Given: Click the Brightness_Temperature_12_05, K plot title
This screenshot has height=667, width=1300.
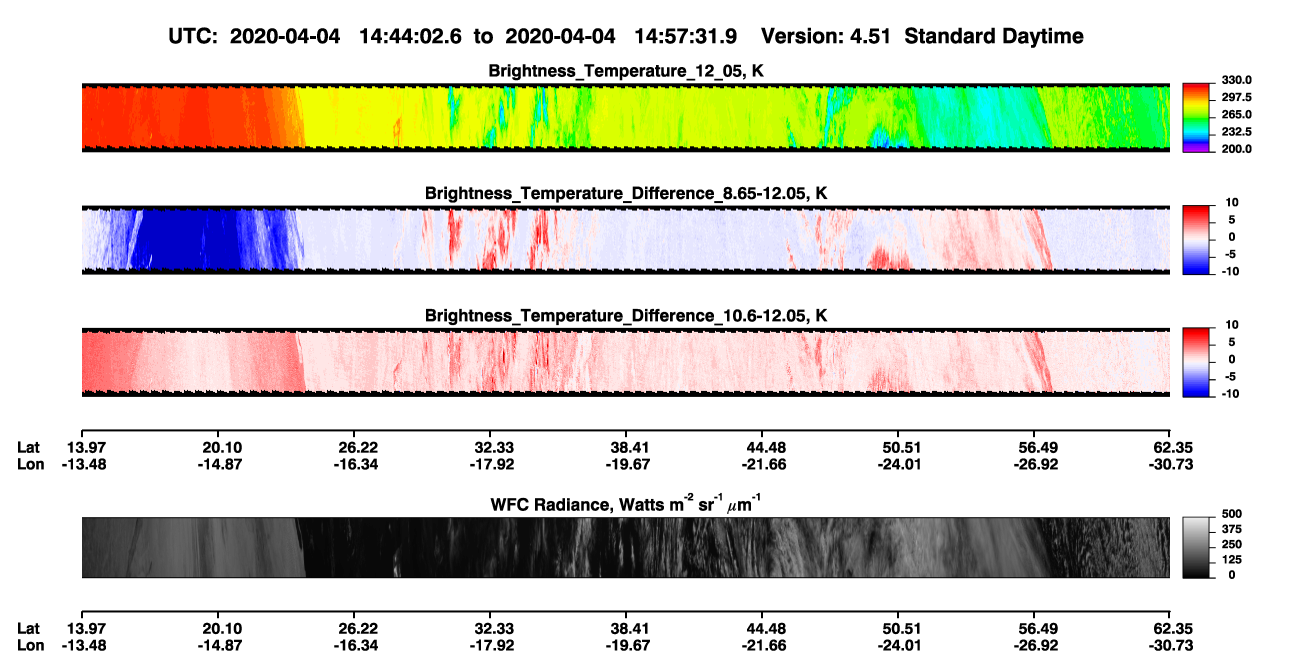Looking at the screenshot, I should [x=626, y=71].
